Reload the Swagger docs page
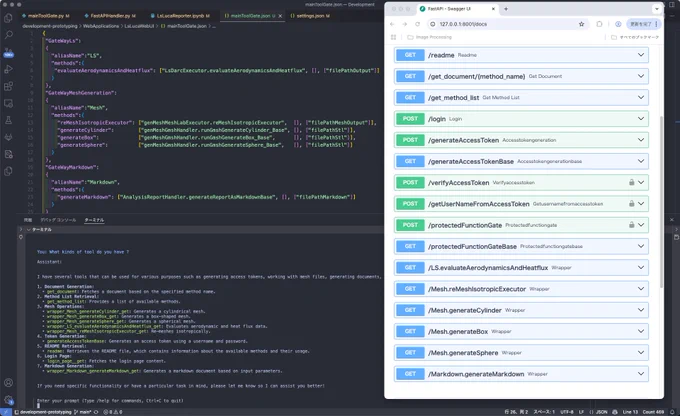Viewport: 680px width, 416px height. (x=417, y=24)
